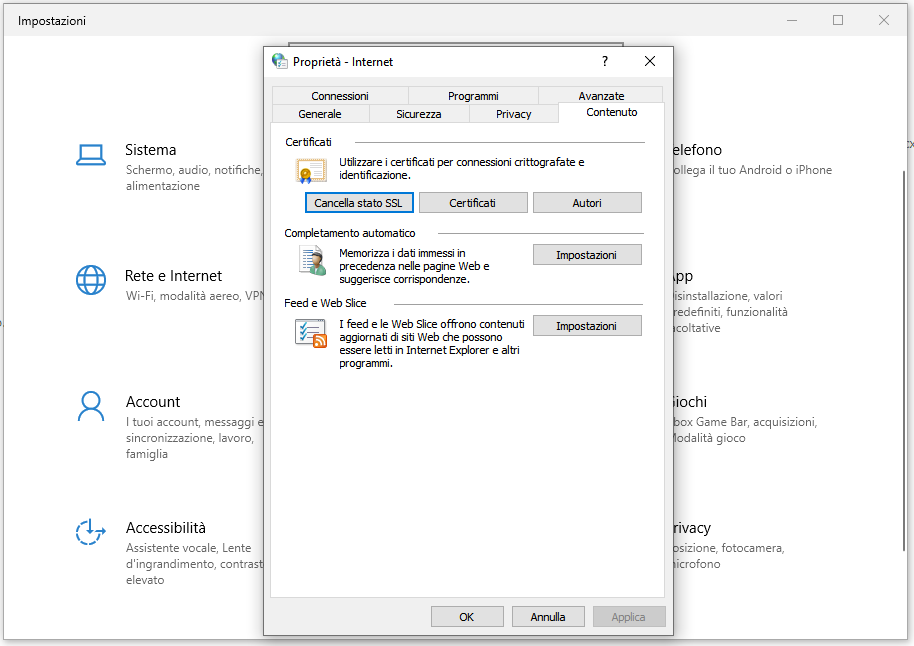Open Impostazioni for Feed e Web Slice
The height and width of the screenshot is (646, 914).
click(587, 326)
